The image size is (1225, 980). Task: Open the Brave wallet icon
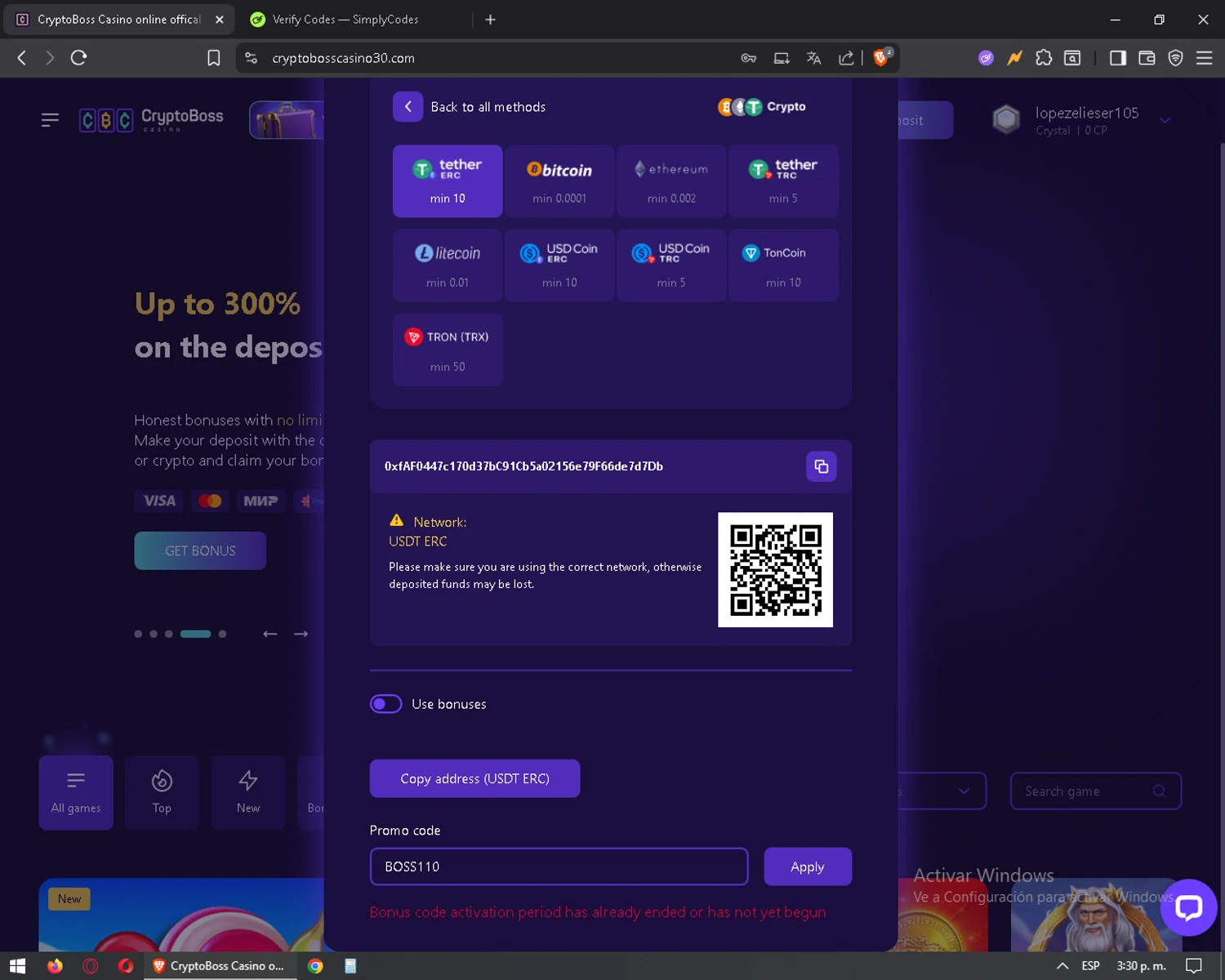[1147, 58]
